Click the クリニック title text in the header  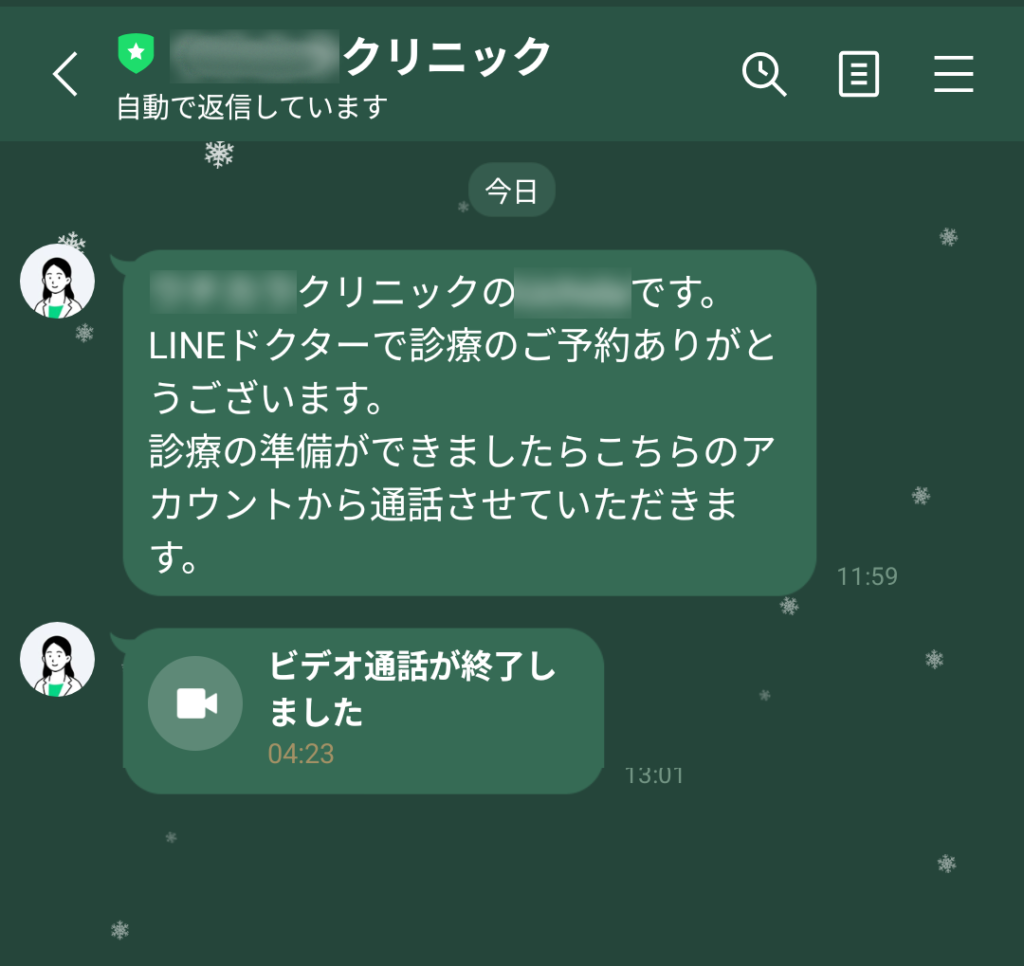tap(447, 56)
